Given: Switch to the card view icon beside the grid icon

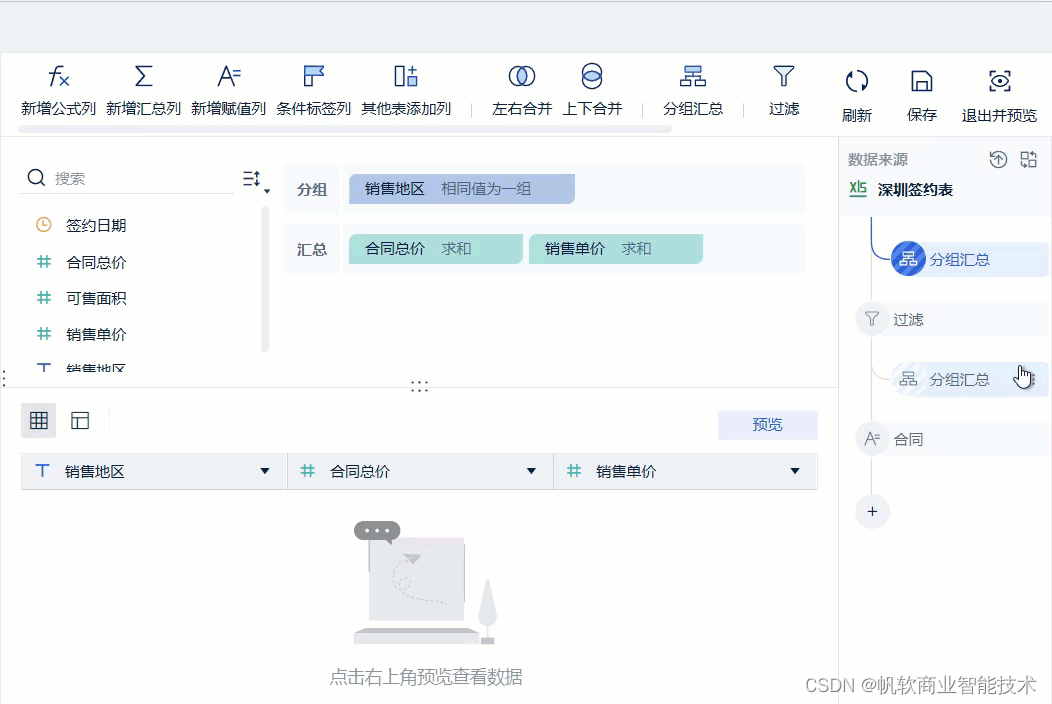Looking at the screenshot, I should [x=80, y=420].
